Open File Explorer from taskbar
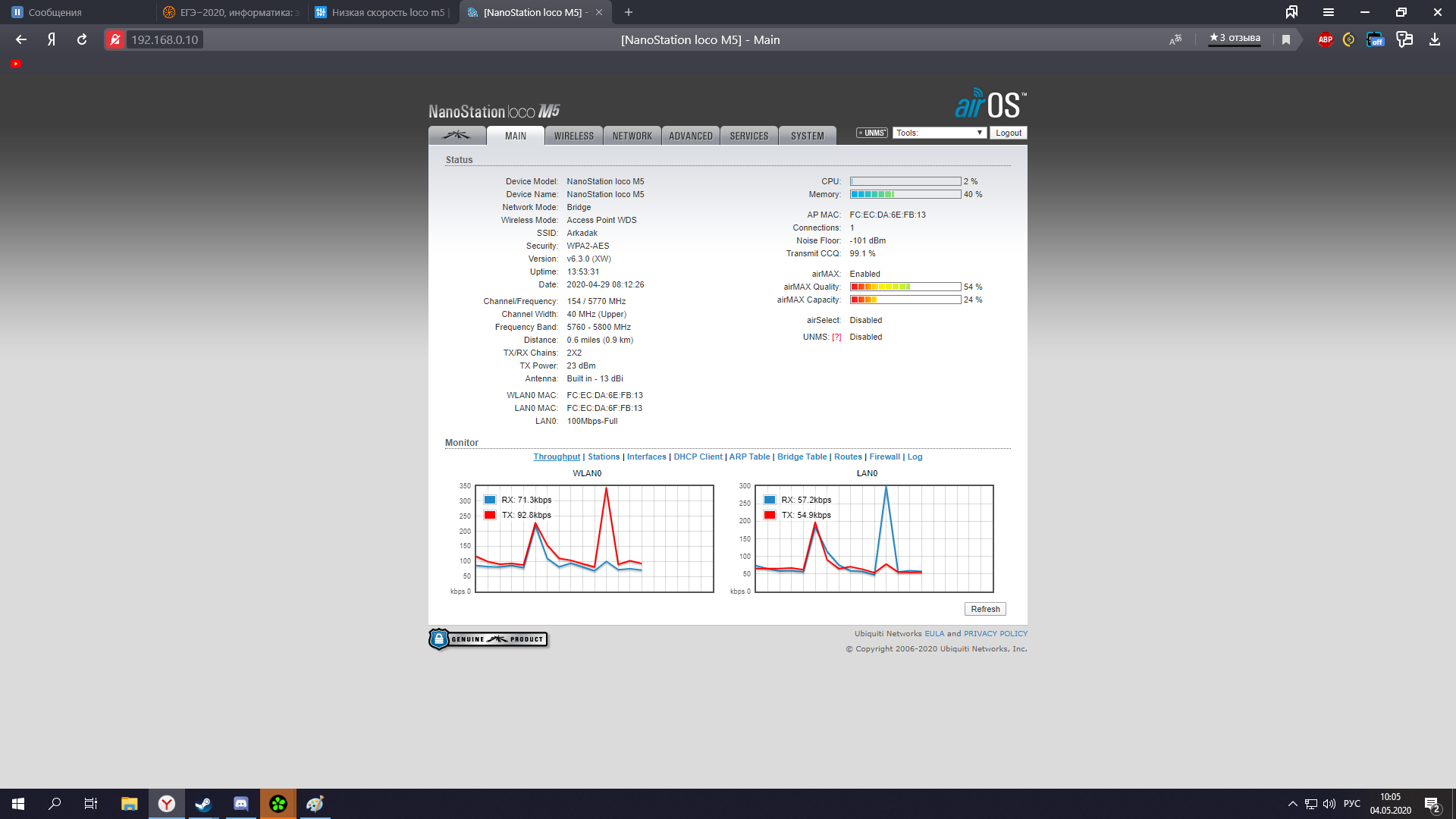 pos(129,804)
